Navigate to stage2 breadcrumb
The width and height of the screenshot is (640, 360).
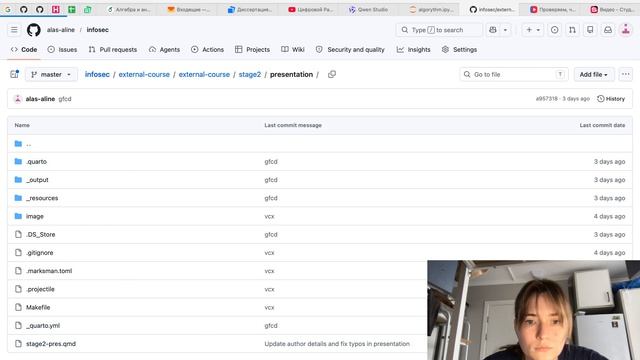coord(250,74)
